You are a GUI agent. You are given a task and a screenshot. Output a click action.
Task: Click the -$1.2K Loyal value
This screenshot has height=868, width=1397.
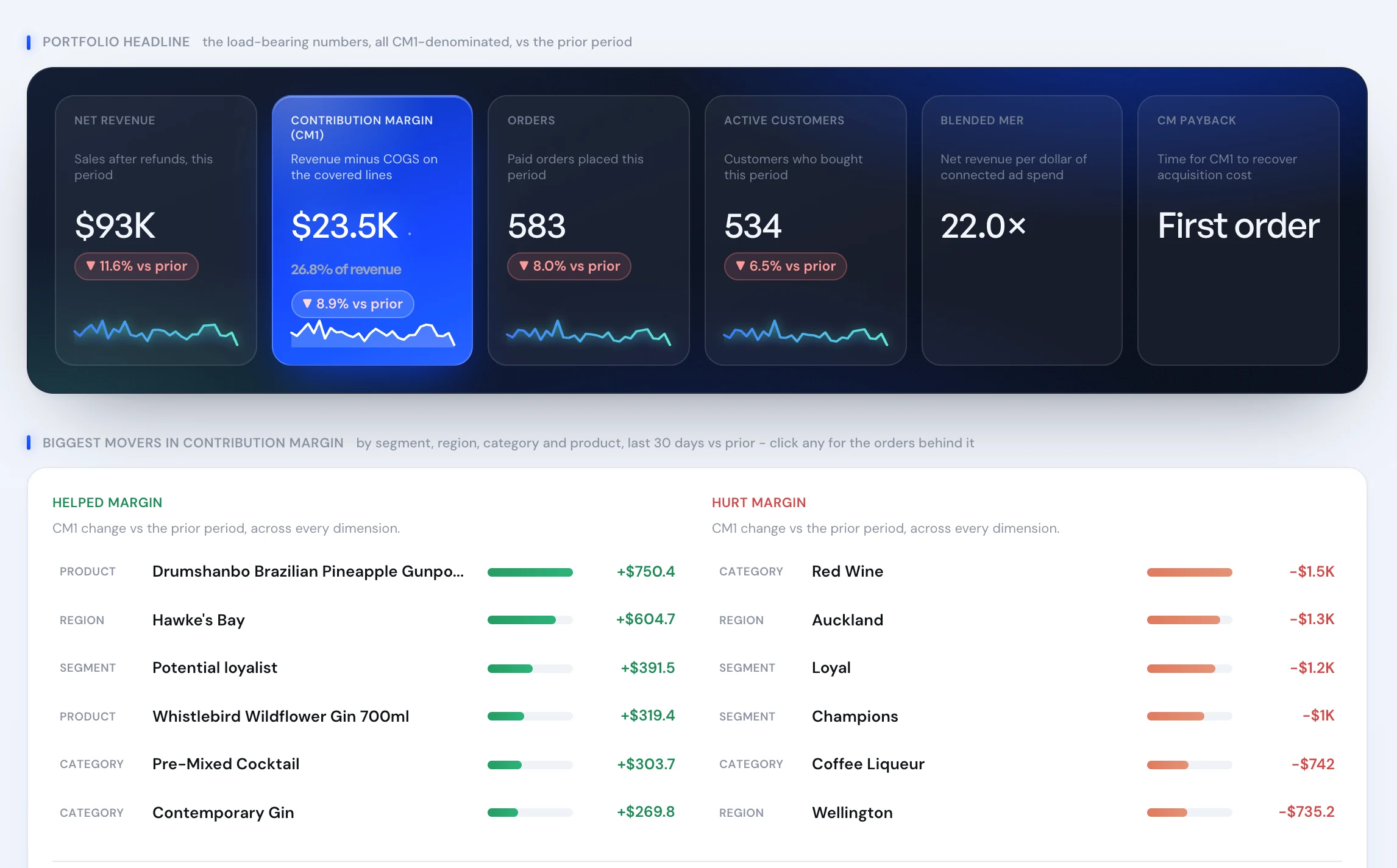pyautogui.click(x=1312, y=668)
